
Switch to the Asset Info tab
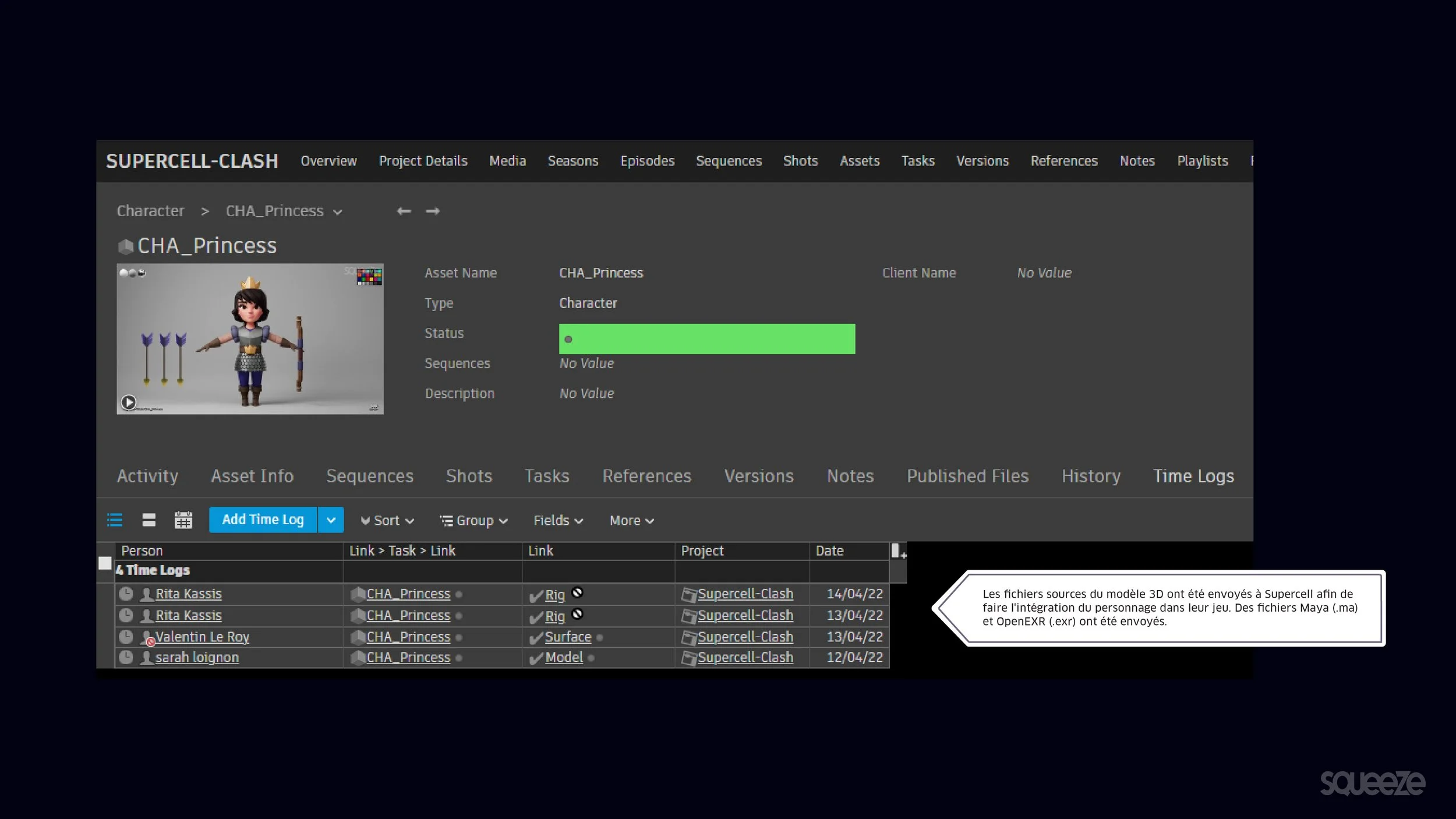(252, 476)
